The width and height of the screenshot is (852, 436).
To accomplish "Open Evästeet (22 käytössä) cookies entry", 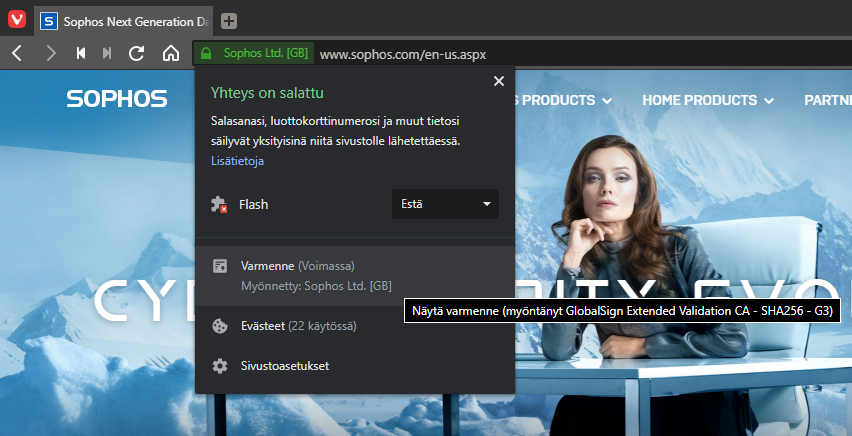I will pyautogui.click(x=355, y=326).
